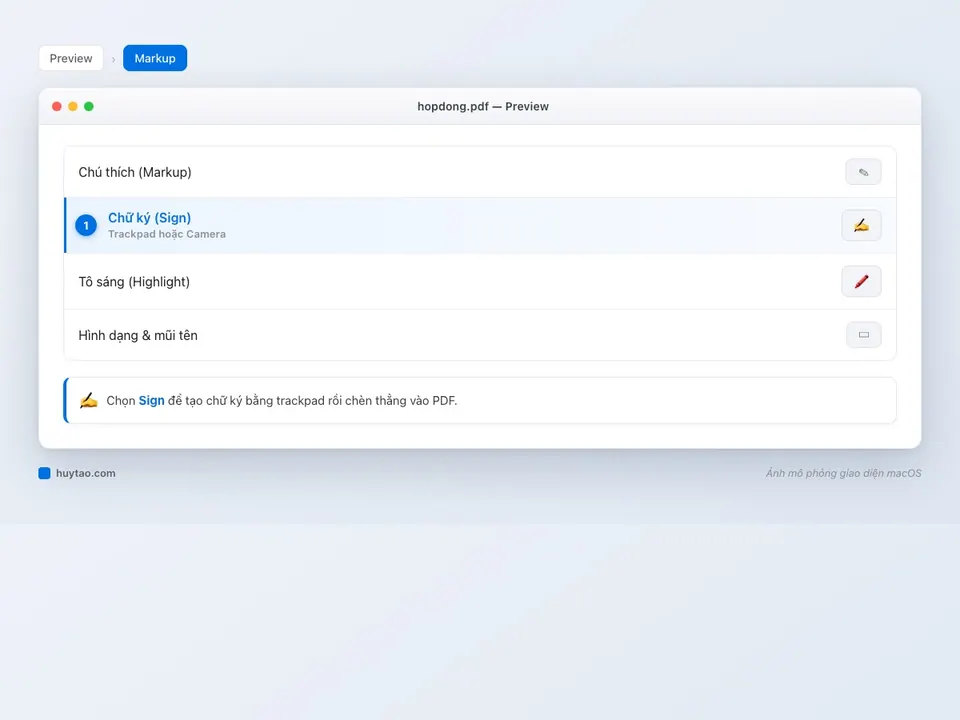Choose the Chữ ký (Sign) option
Screen dimensions: 960x720
tap(480, 225)
